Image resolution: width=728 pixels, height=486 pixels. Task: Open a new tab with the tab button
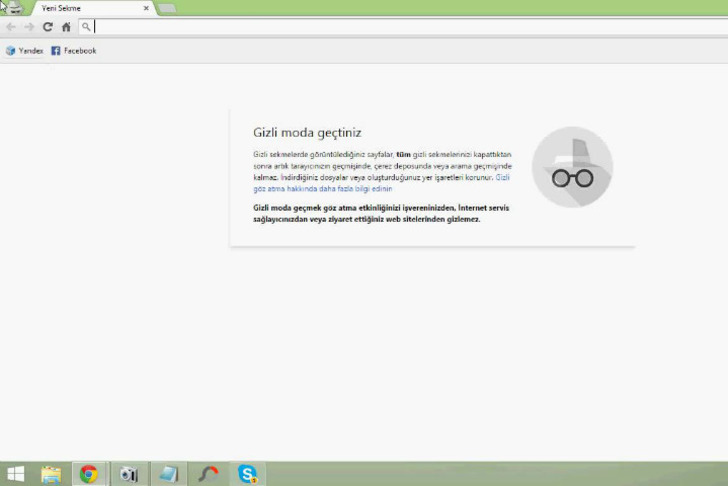(x=167, y=8)
